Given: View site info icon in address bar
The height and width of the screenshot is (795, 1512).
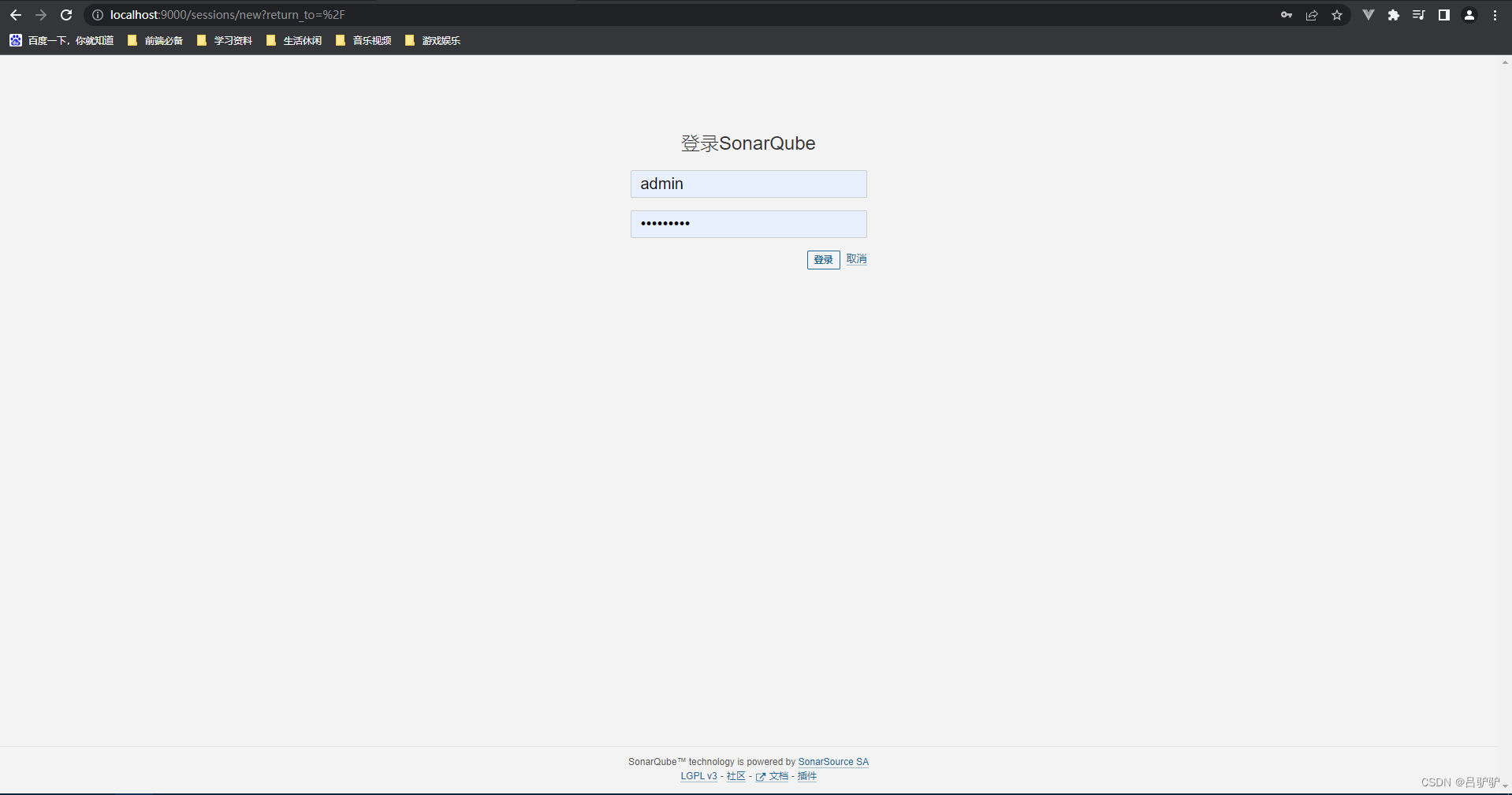Looking at the screenshot, I should tap(98, 15).
